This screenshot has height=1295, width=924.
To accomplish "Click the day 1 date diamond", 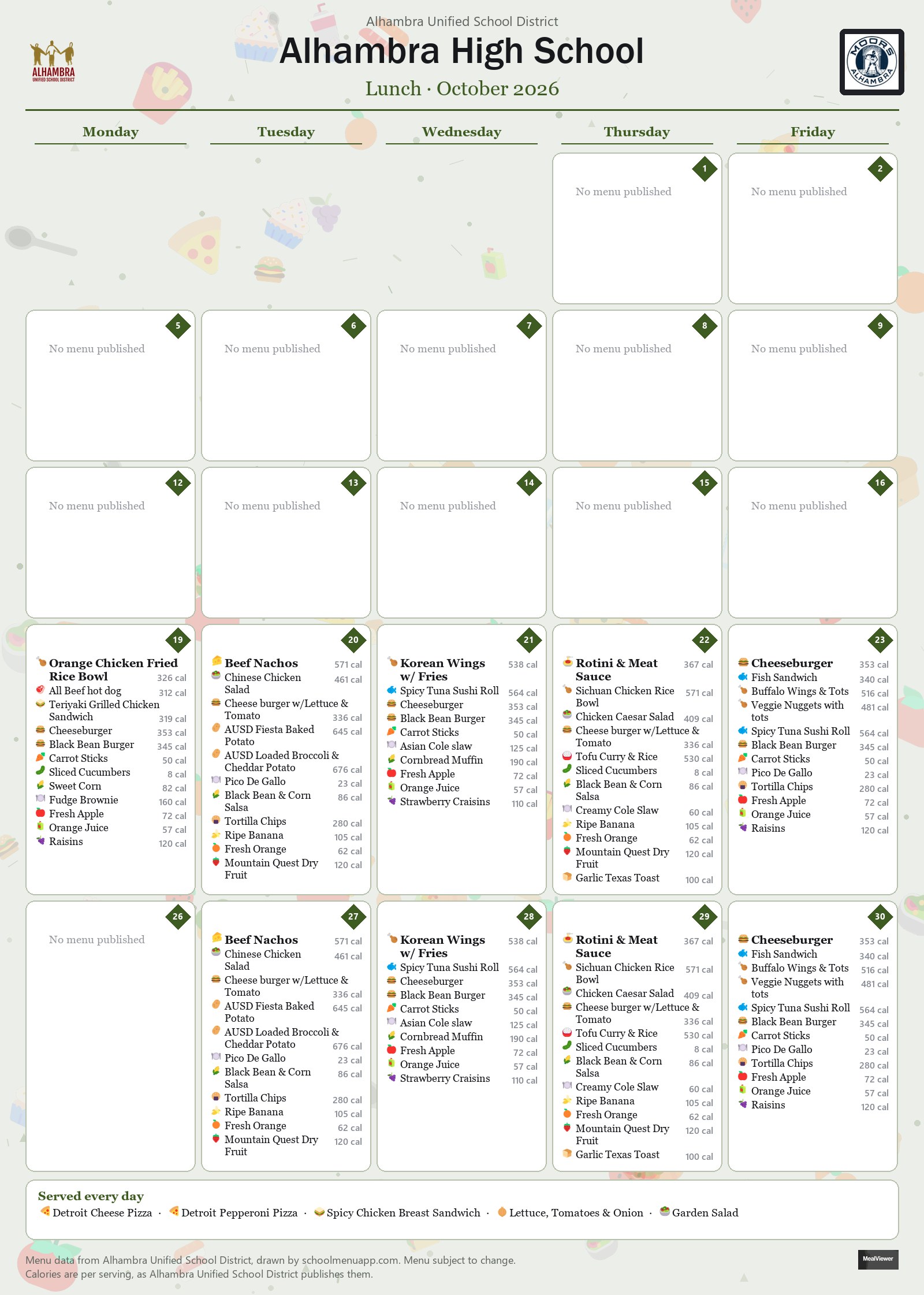I will coord(704,169).
